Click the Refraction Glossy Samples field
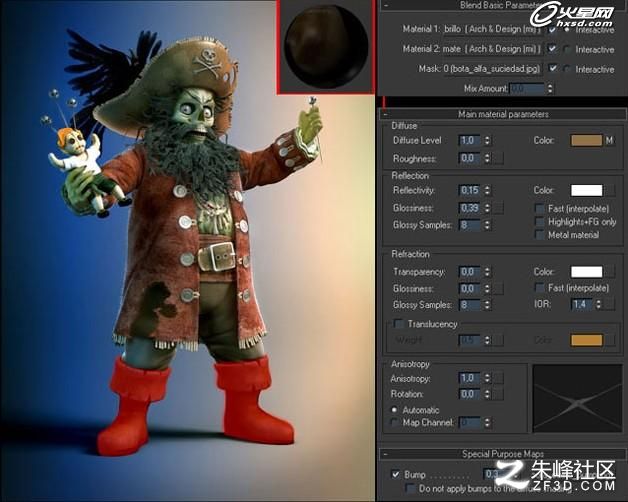This screenshot has height=502, width=628. [470, 304]
